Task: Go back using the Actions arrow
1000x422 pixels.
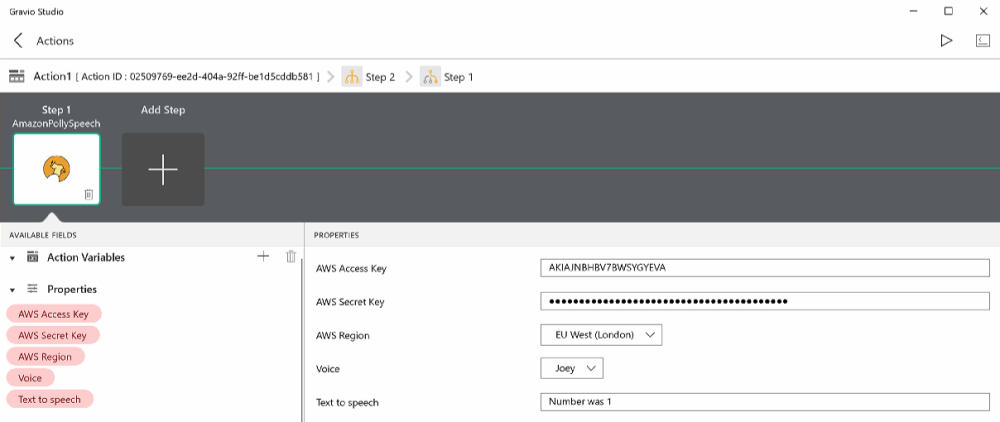Action: tap(18, 41)
